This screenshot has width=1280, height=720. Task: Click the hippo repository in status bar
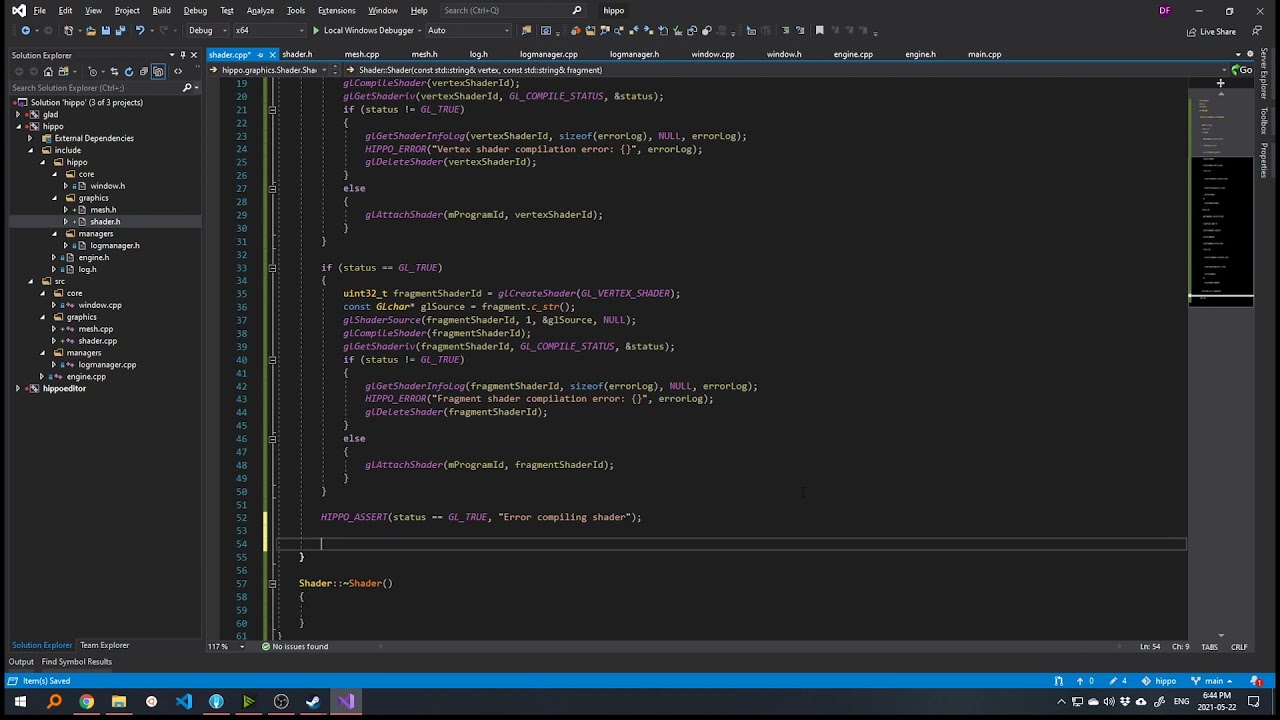[1159, 681]
